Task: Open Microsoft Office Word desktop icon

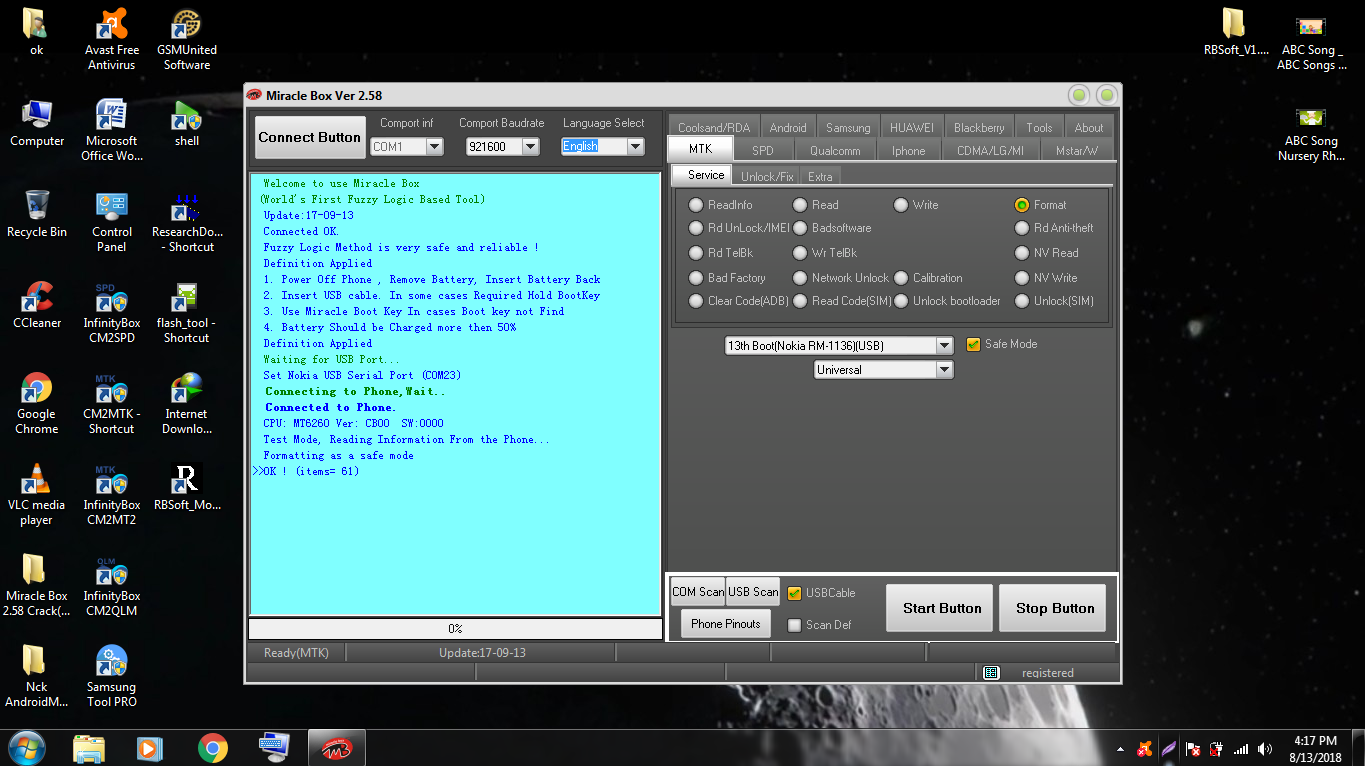Action: pos(111,131)
